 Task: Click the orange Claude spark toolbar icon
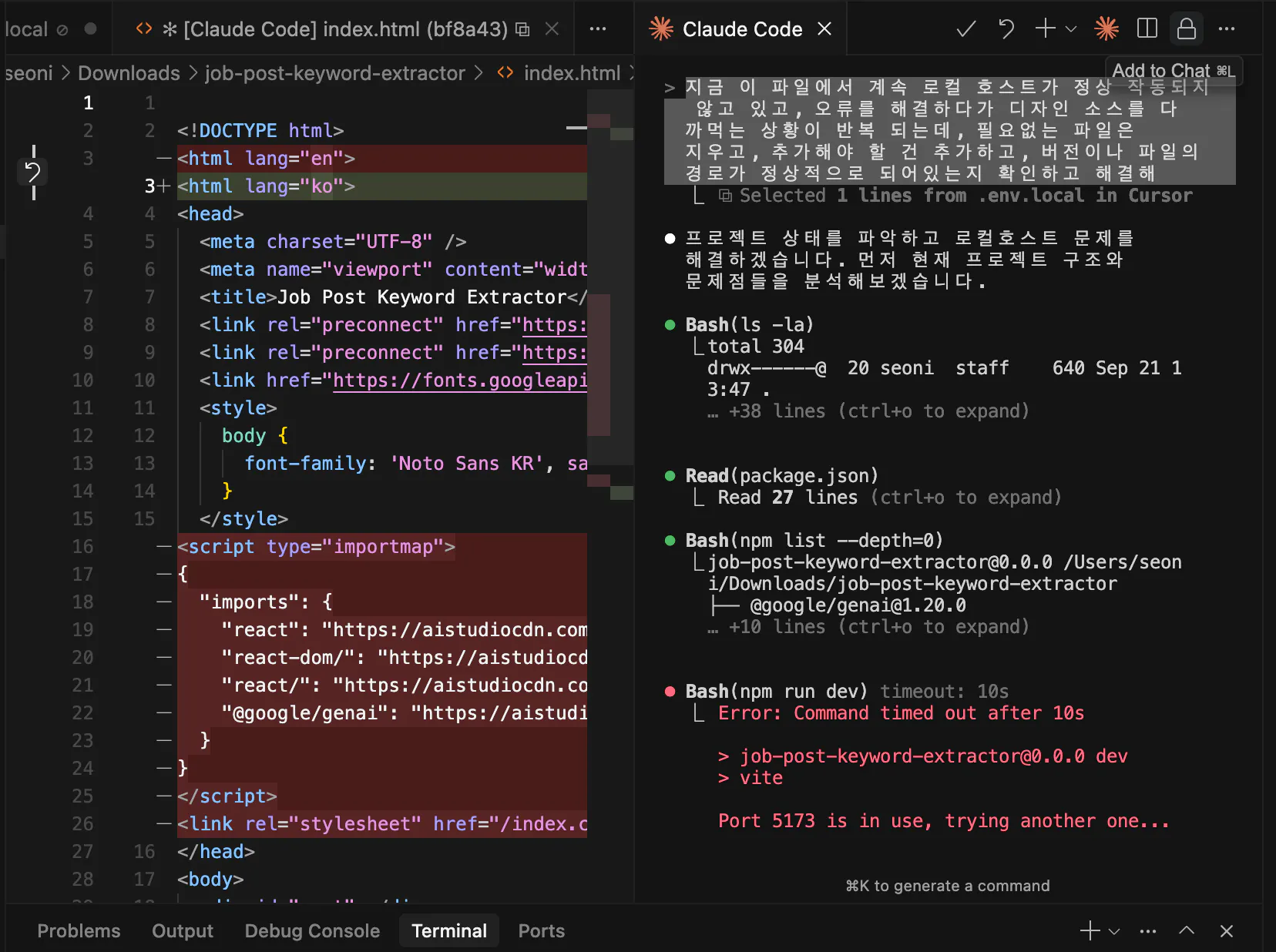(1106, 29)
